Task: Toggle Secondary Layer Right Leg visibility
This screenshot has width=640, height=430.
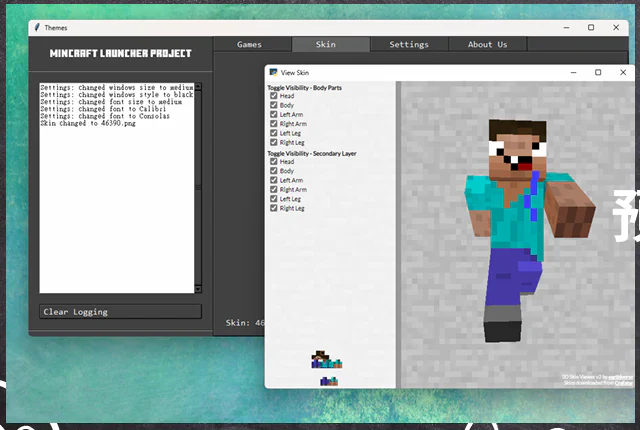Action: tap(274, 208)
